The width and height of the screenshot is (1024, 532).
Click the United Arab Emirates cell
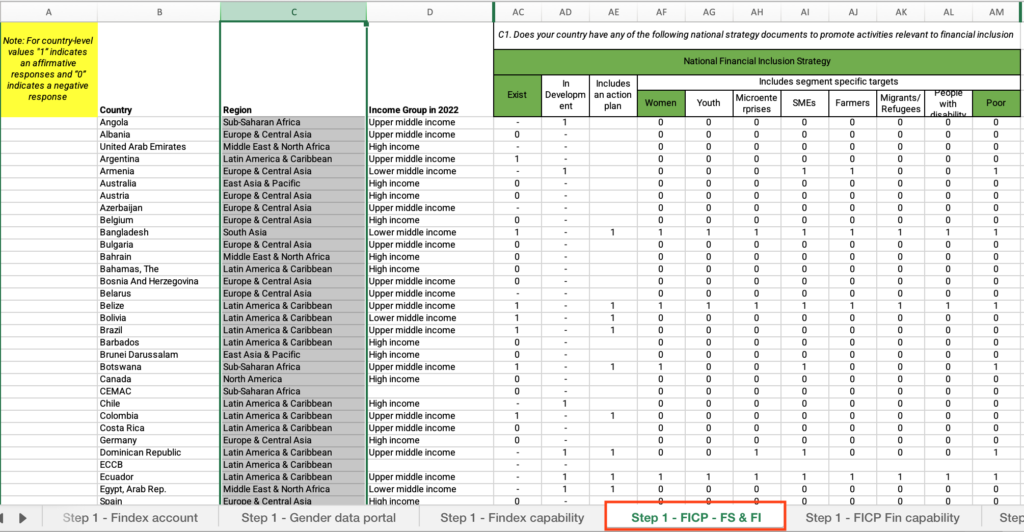(159, 147)
